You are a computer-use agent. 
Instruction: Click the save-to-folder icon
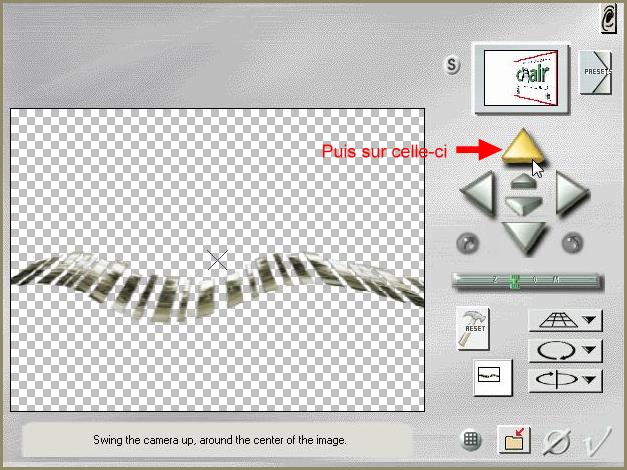pyautogui.click(x=516, y=440)
